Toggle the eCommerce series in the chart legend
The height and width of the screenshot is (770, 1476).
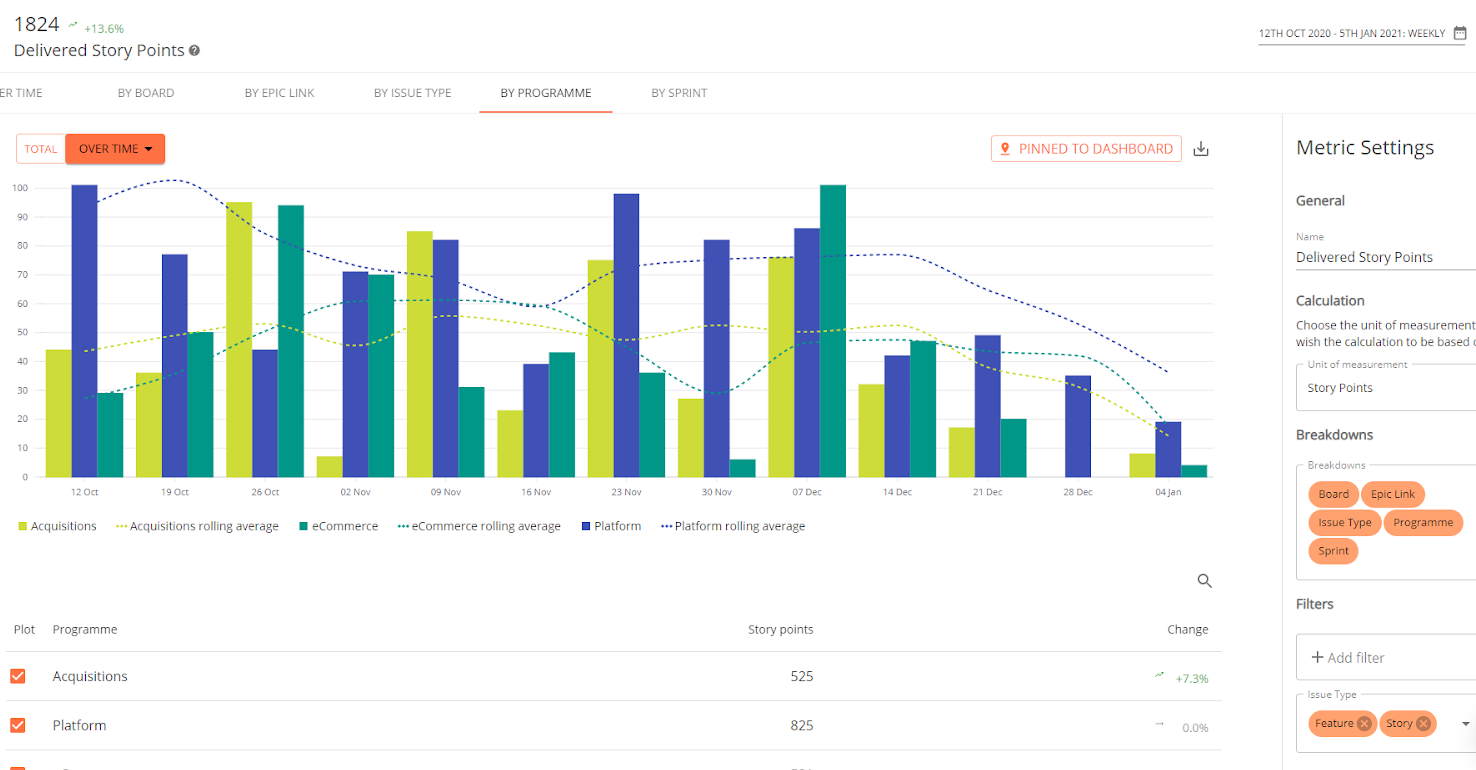coord(338,525)
